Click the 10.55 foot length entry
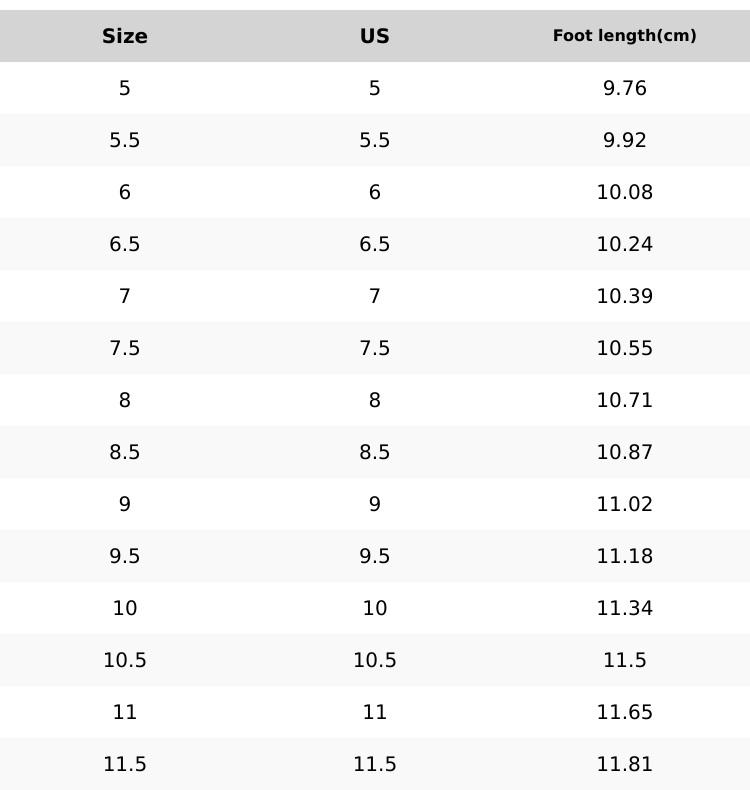Image resolution: width=750 pixels, height=790 pixels. (625, 348)
